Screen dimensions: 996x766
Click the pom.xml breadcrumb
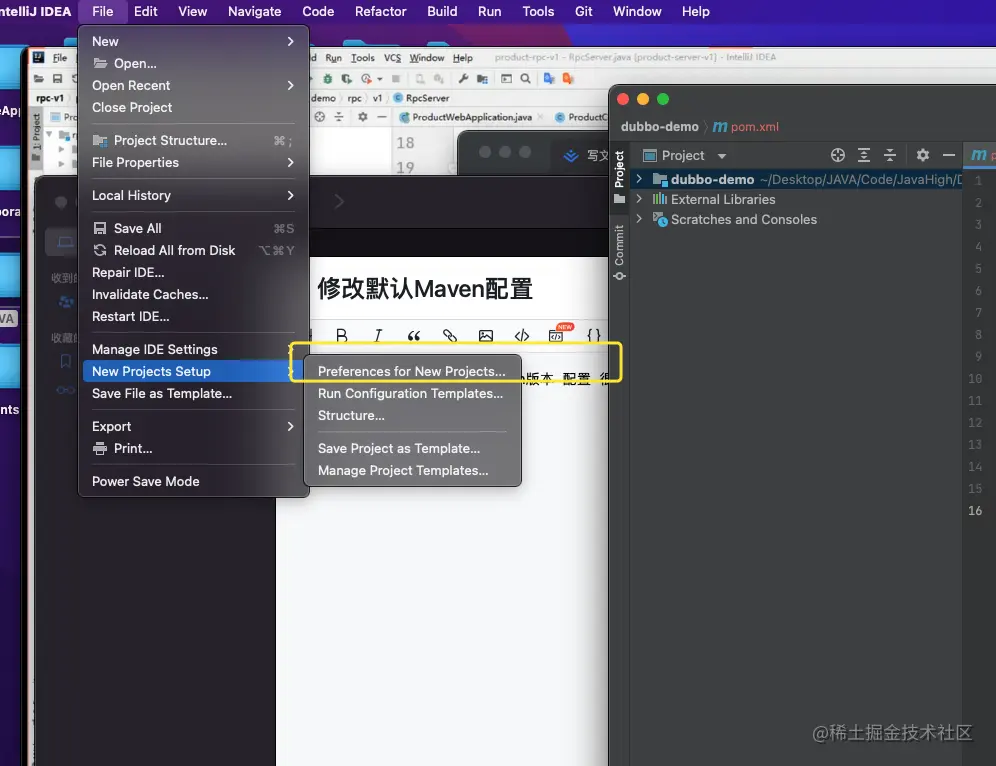pos(746,126)
